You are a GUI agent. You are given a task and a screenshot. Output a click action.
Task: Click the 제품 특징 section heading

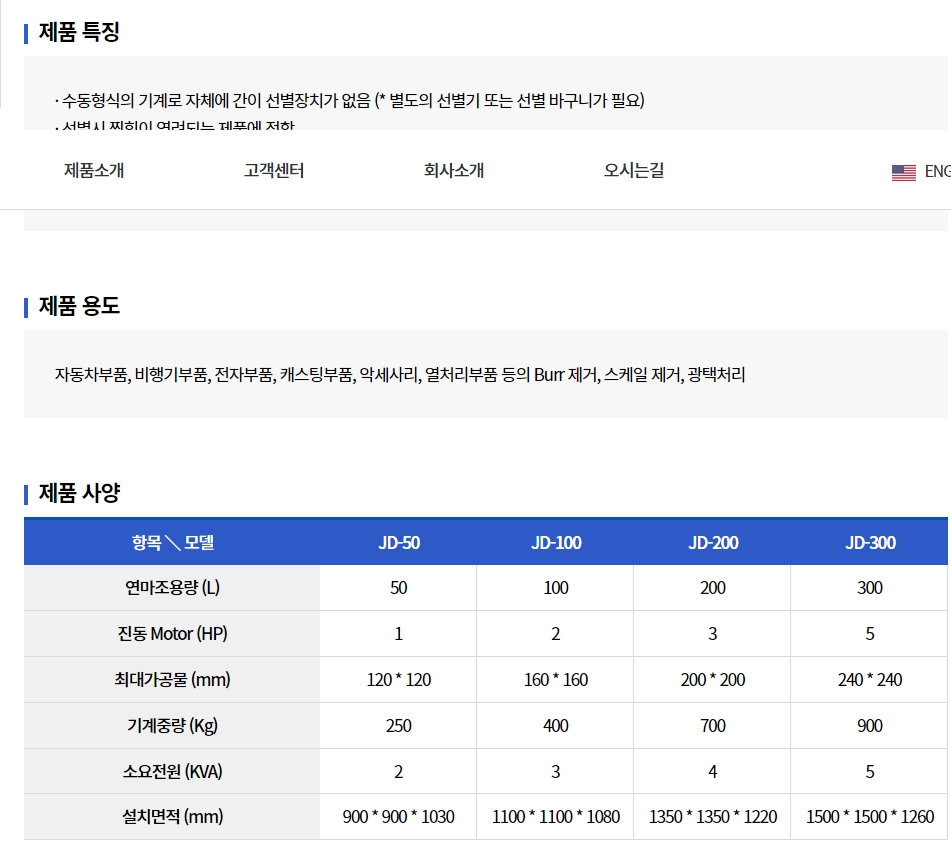coord(79,32)
